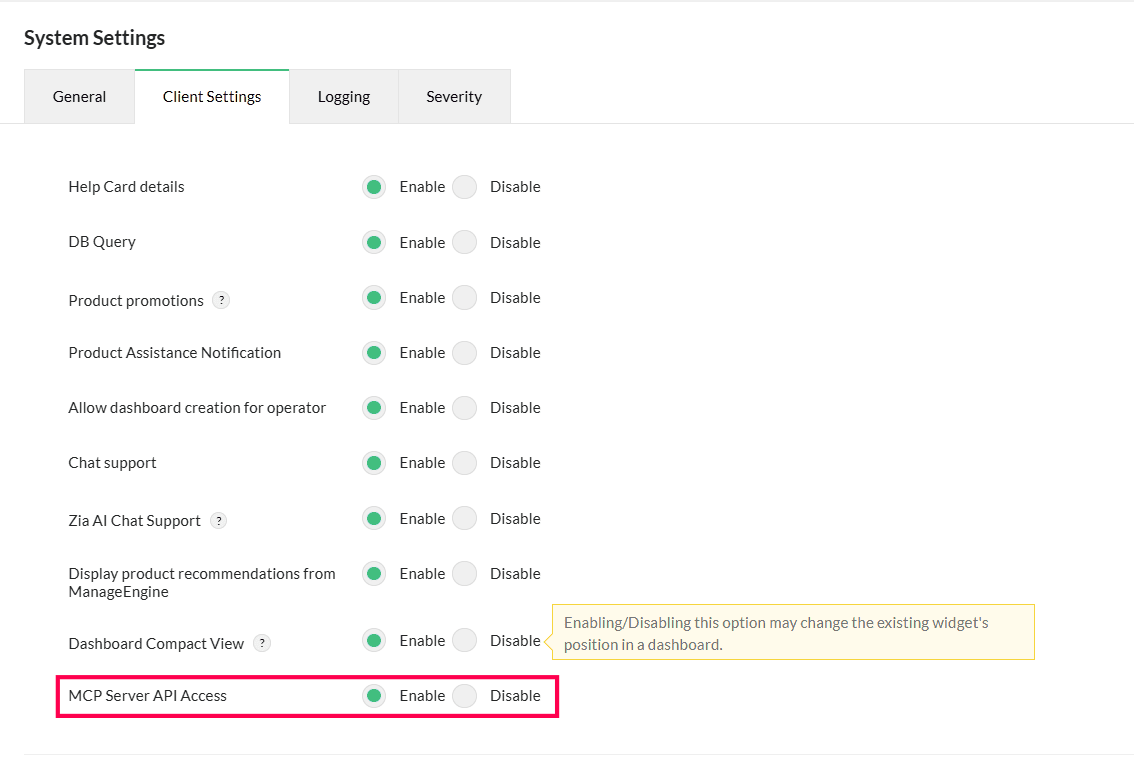Click the Product promotions label
The height and width of the screenshot is (763, 1134).
(136, 301)
